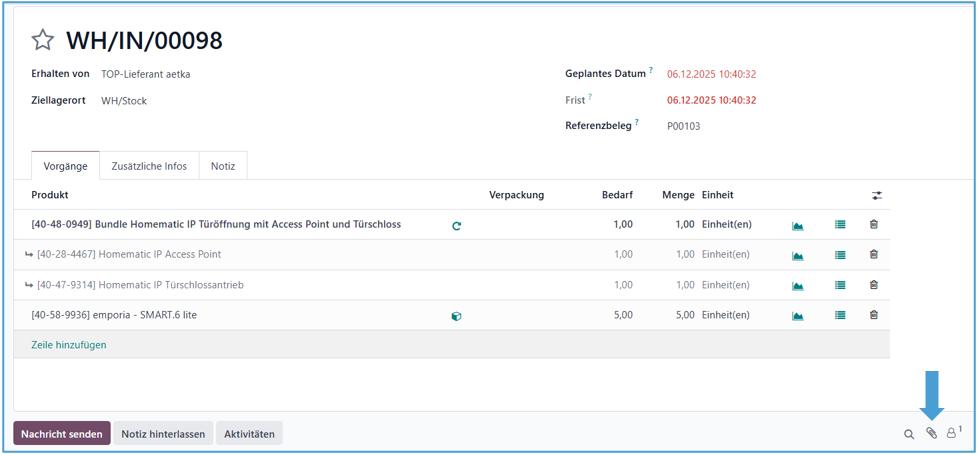Click the followers person icon
The height and width of the screenshot is (454, 977).
pos(951,433)
